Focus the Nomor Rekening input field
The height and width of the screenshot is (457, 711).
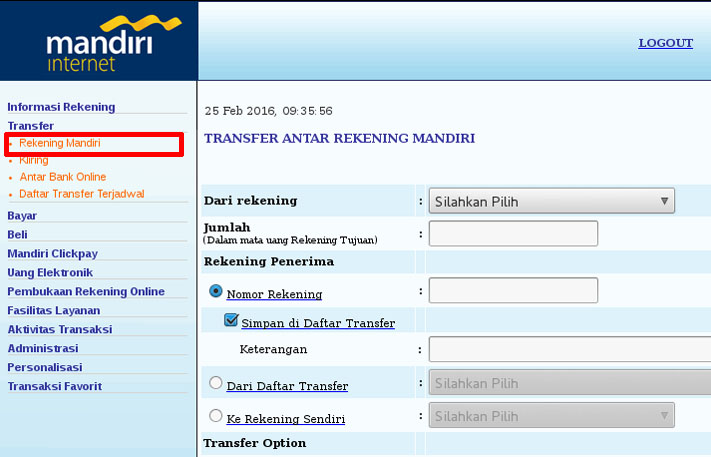[513, 290]
